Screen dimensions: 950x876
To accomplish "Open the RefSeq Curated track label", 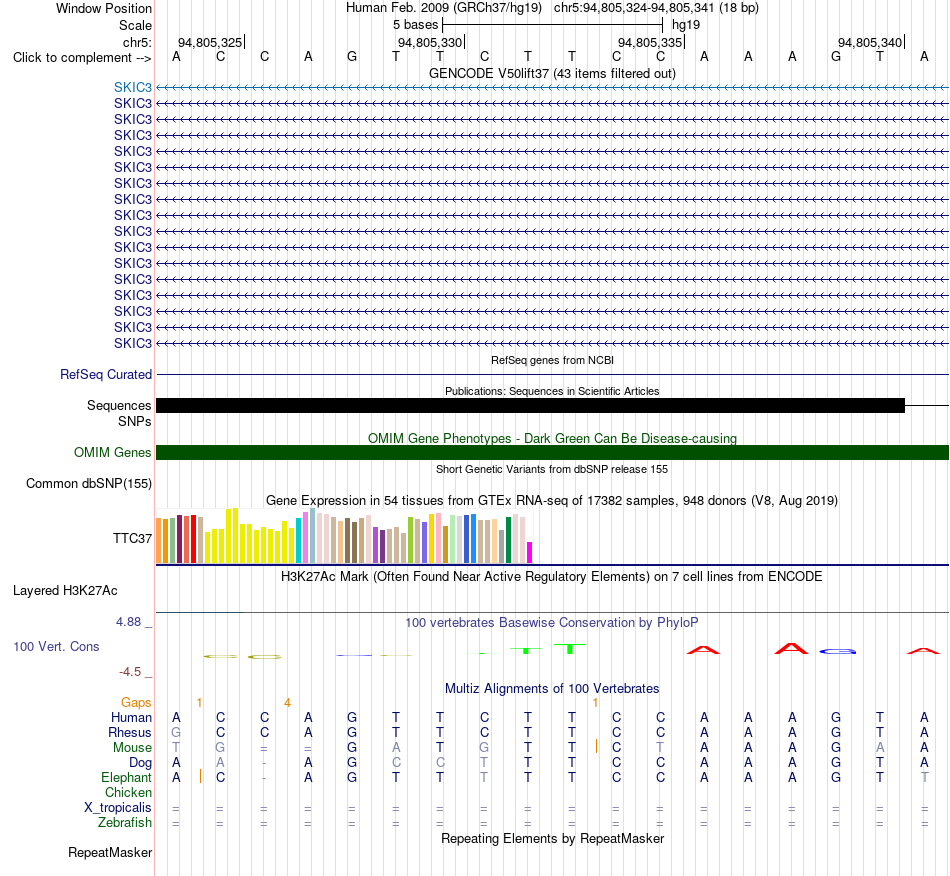I will tap(106, 374).
